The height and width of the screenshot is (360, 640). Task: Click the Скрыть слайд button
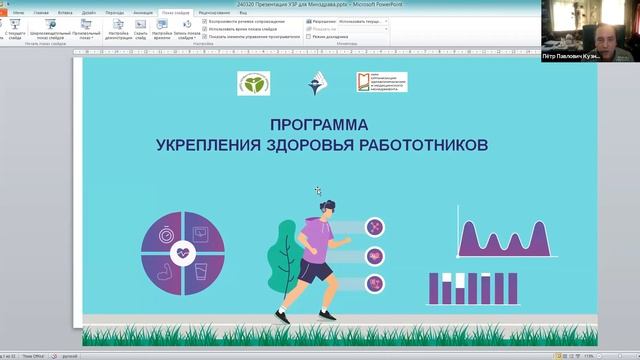tap(140, 29)
